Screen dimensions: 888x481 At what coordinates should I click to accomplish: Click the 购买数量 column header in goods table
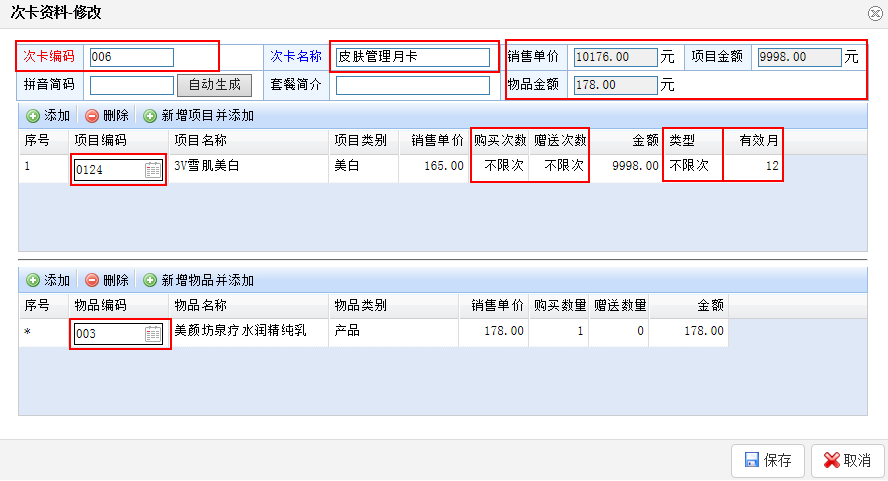(558, 306)
